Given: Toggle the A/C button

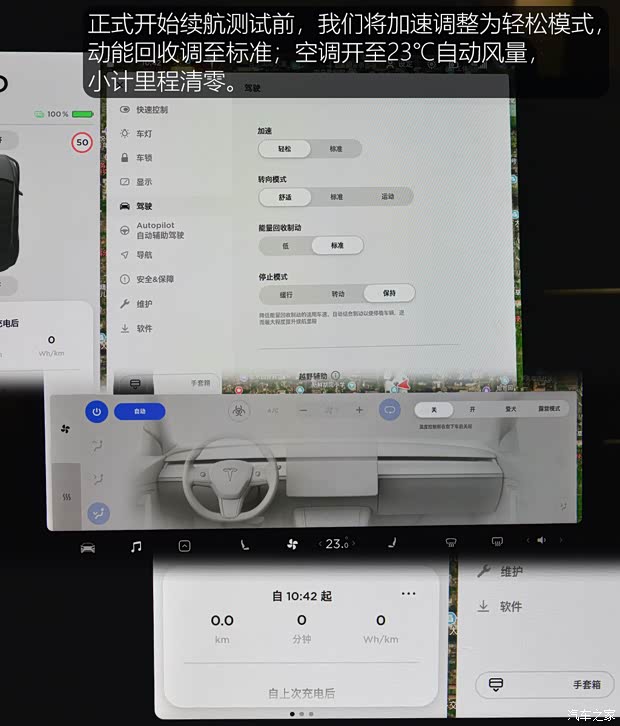Looking at the screenshot, I should [x=273, y=411].
